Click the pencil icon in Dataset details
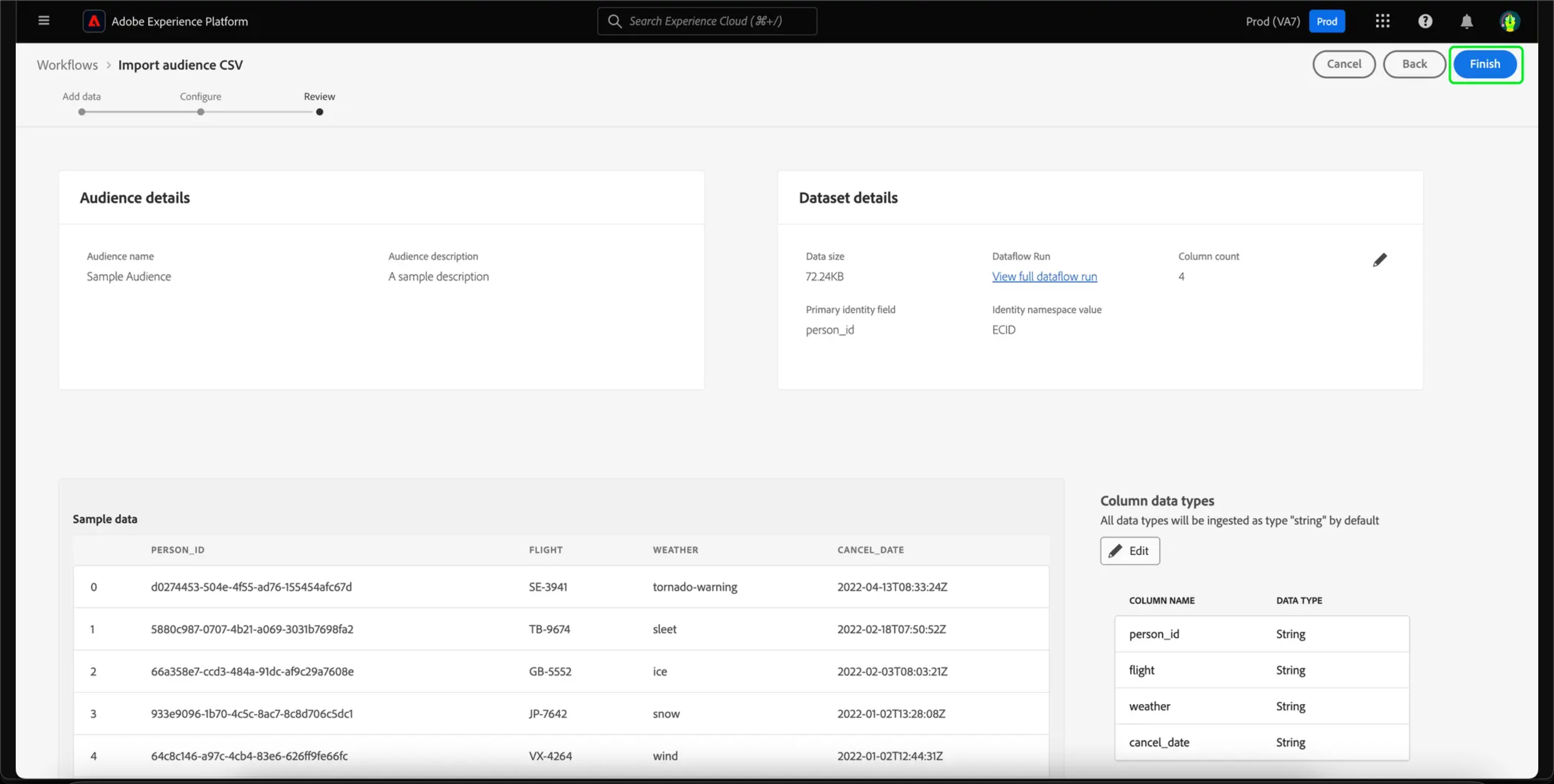 1380,260
